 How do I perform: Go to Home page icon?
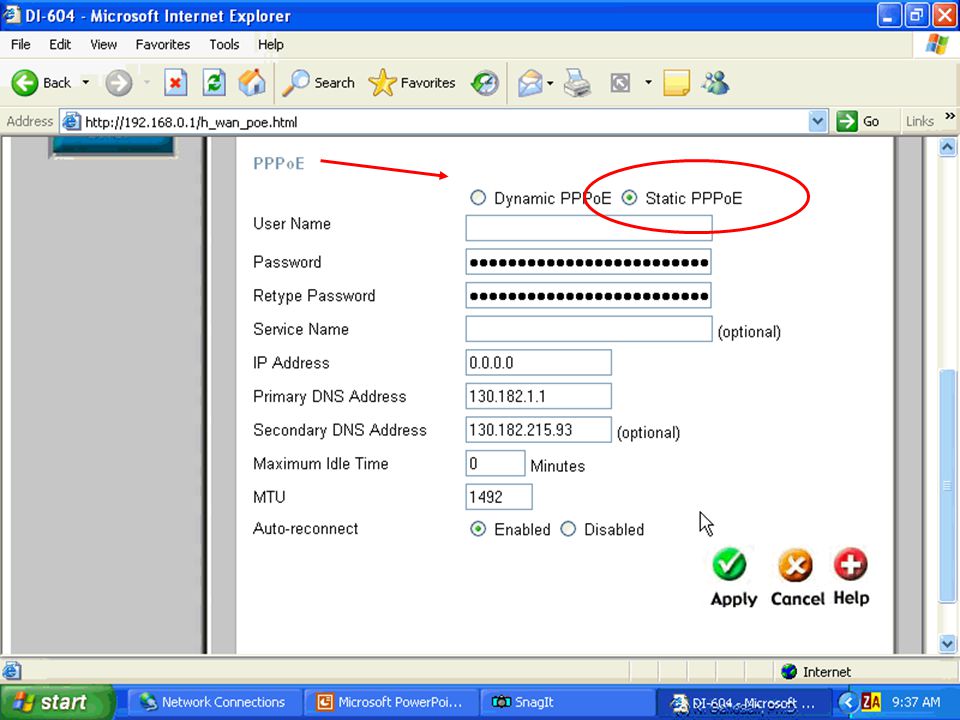tap(252, 83)
